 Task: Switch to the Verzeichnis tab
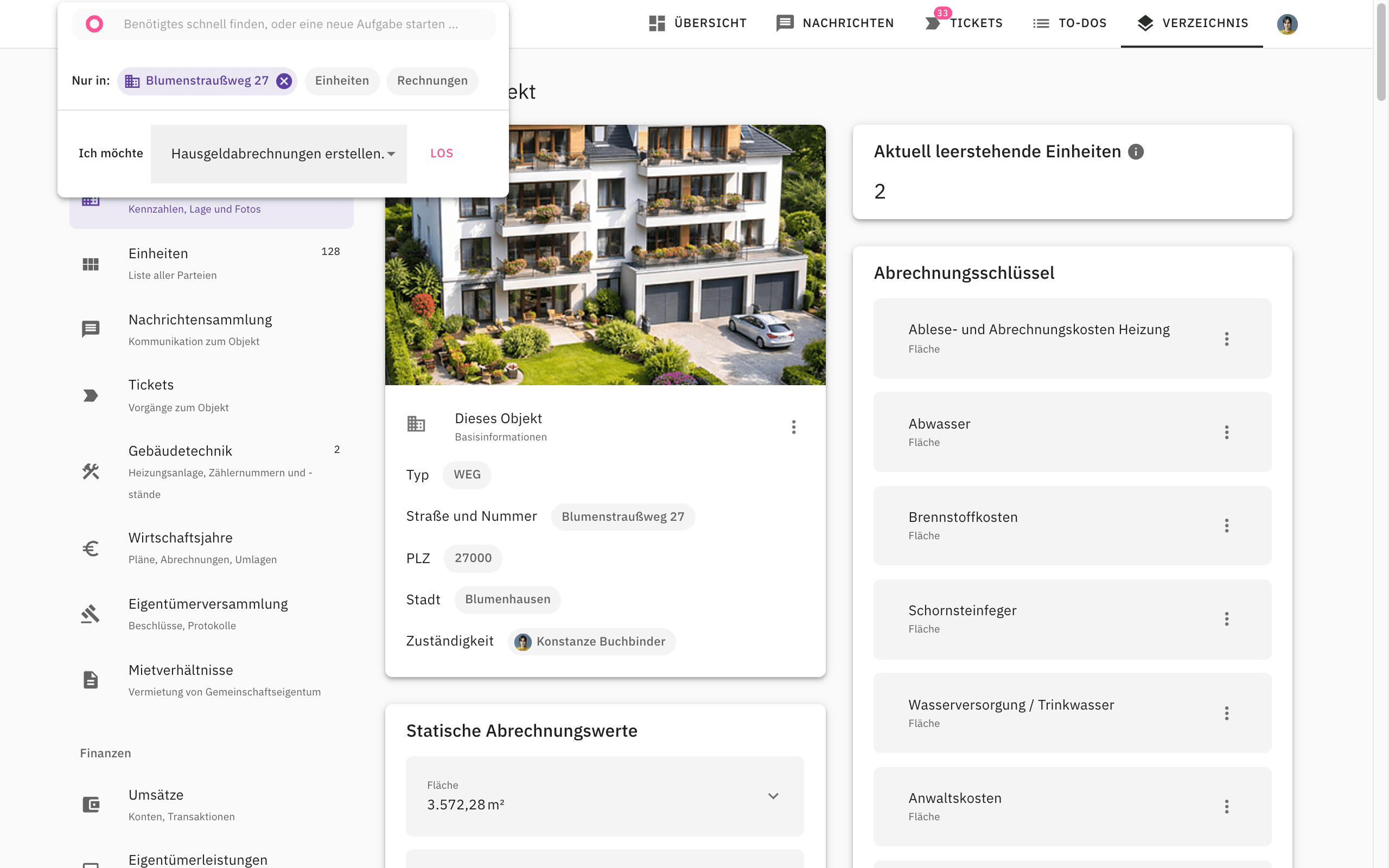coord(1192,23)
